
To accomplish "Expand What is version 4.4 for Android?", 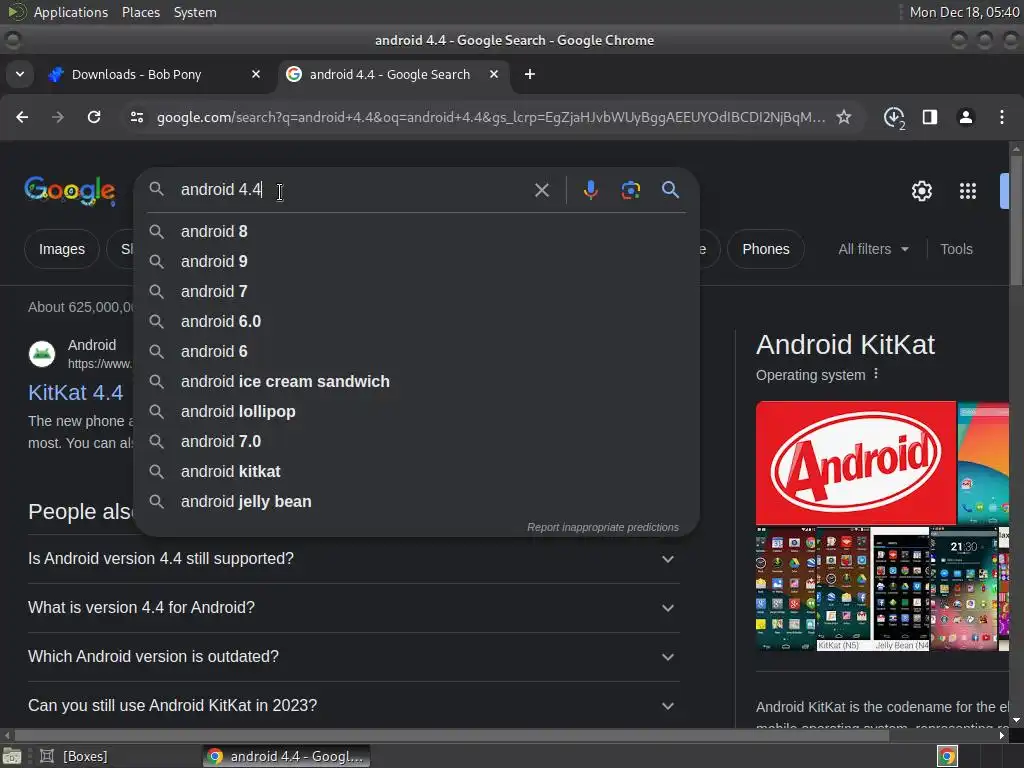I will pyautogui.click(x=353, y=608).
